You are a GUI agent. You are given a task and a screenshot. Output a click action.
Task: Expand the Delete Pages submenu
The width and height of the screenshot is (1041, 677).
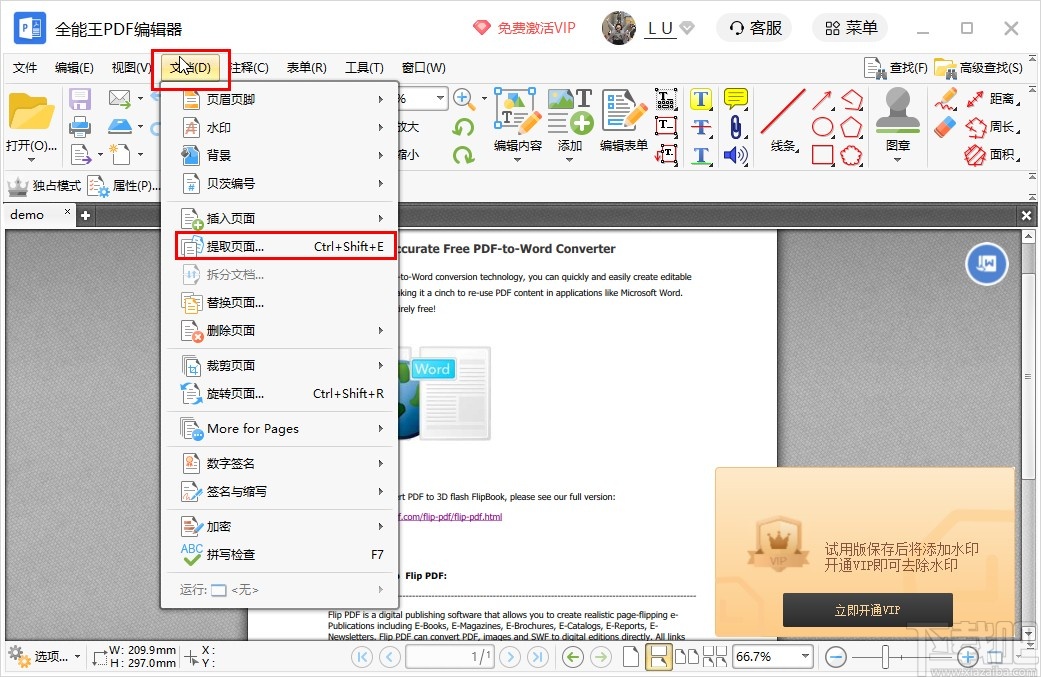tap(282, 331)
